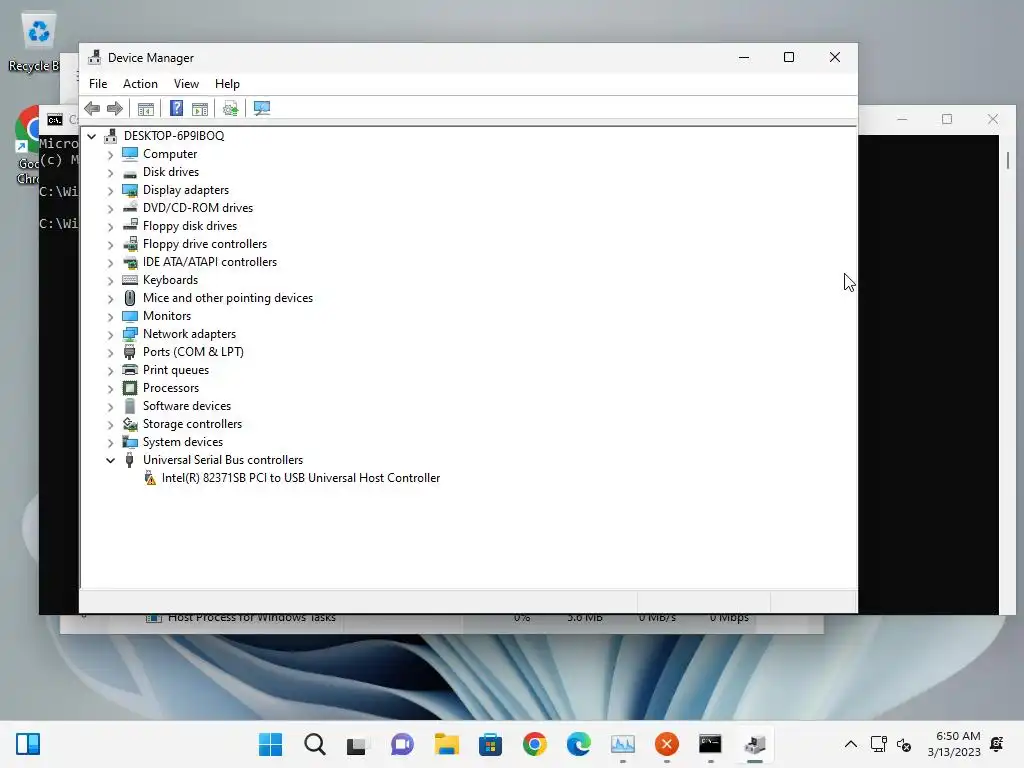The height and width of the screenshot is (768, 1024).
Task: Collapse the DESKTOP-6P9IBOQ root node
Action: (92, 136)
